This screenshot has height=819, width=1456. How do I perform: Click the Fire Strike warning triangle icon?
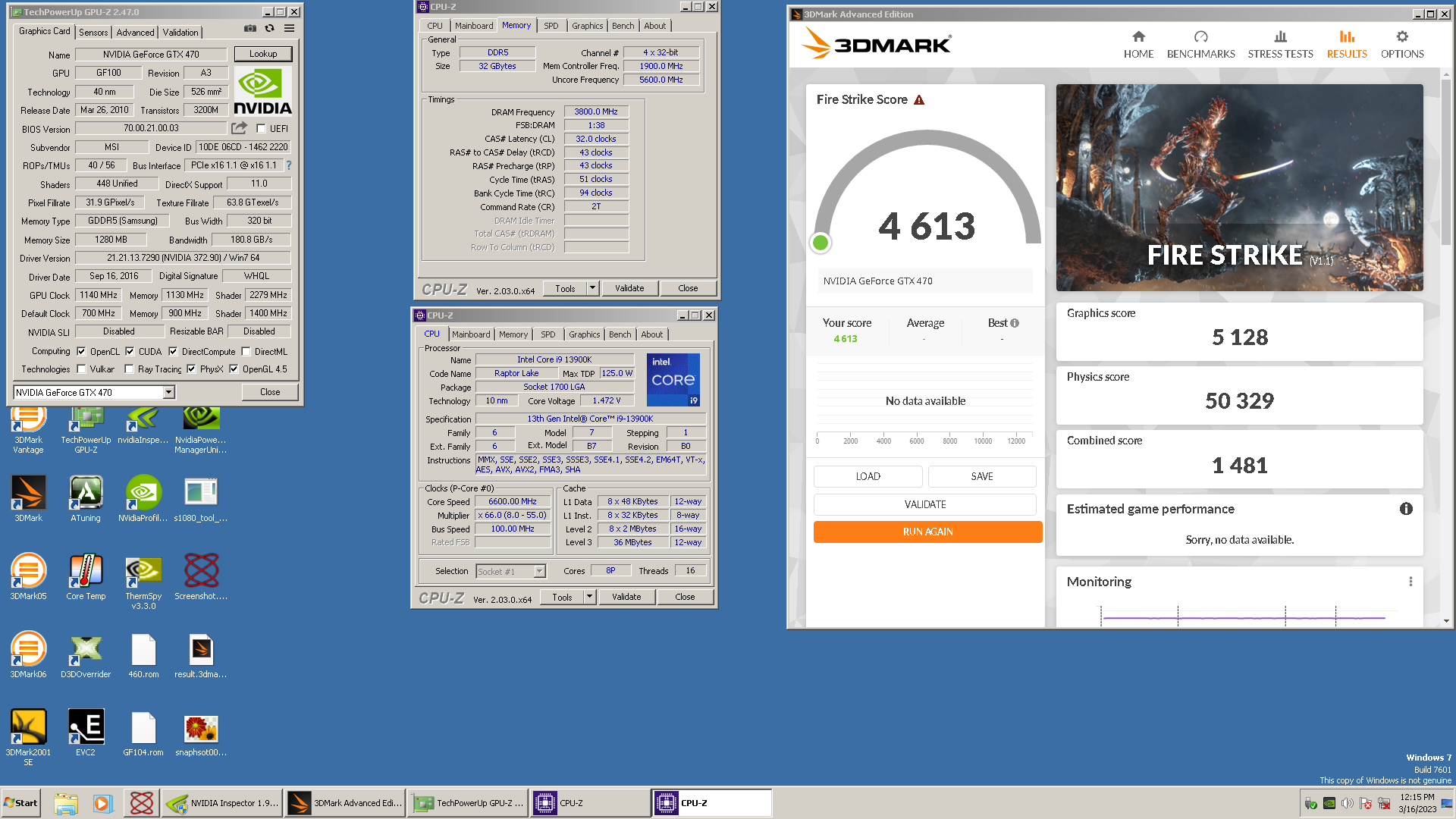point(919,100)
